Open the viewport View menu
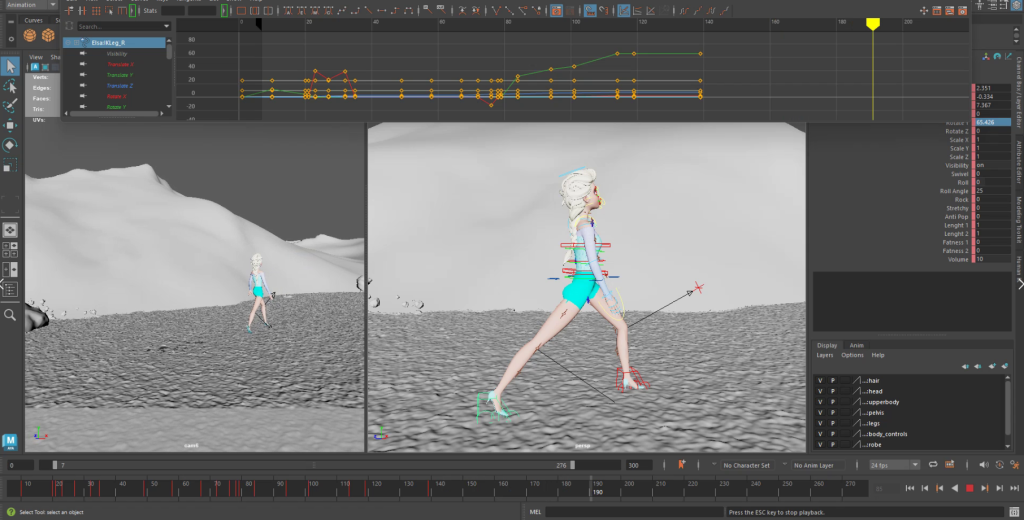Screen dimensions: 1024x520 (x=36, y=57)
